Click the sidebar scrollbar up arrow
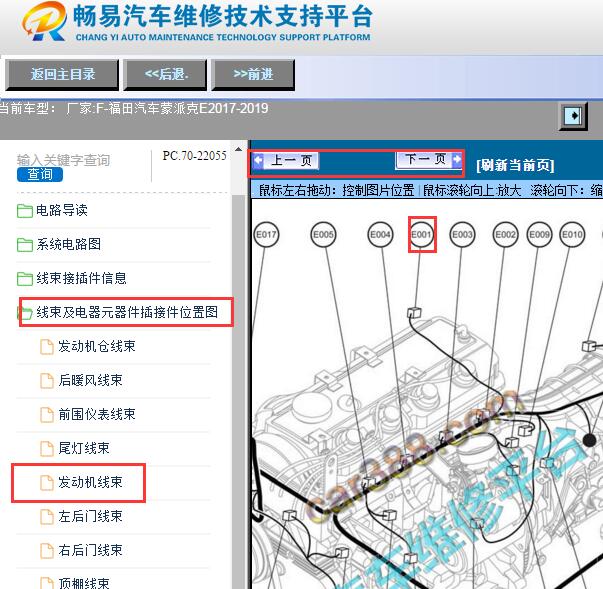The height and width of the screenshot is (589, 603). click(x=239, y=150)
